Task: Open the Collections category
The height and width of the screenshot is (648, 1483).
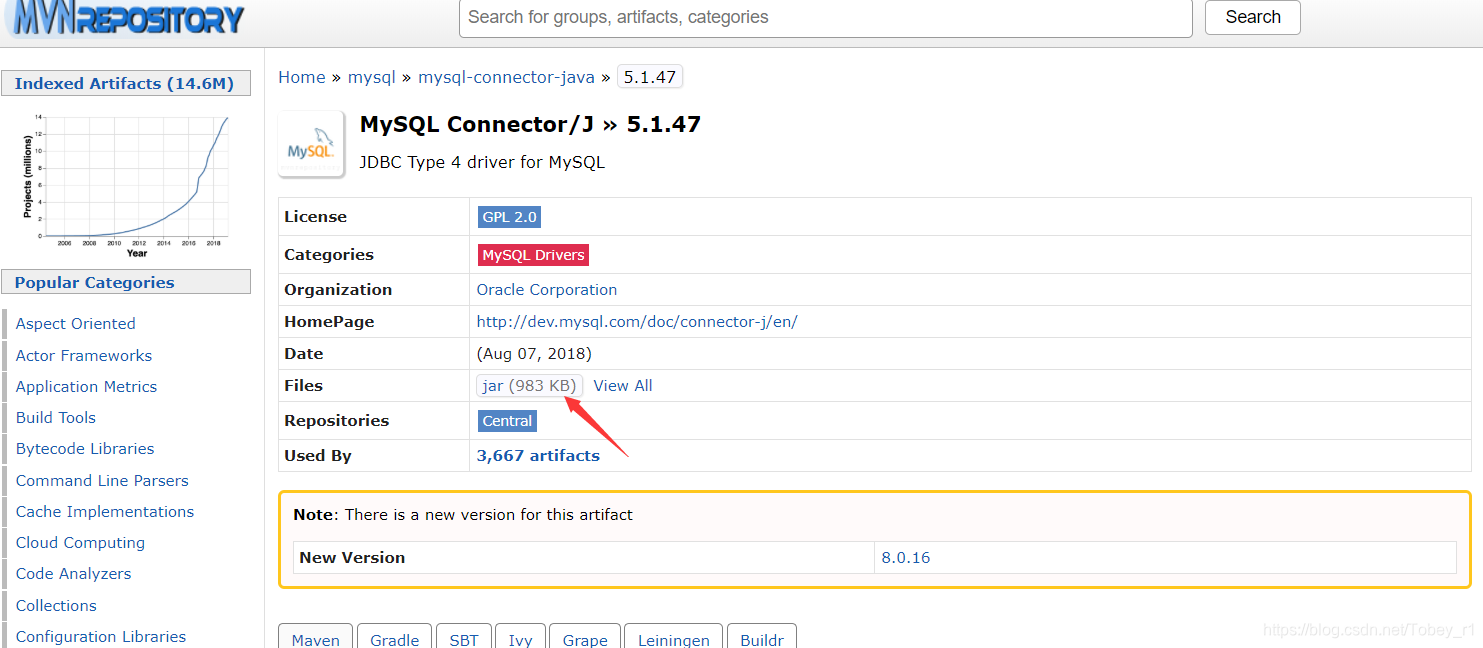Action: pyautogui.click(x=56, y=606)
